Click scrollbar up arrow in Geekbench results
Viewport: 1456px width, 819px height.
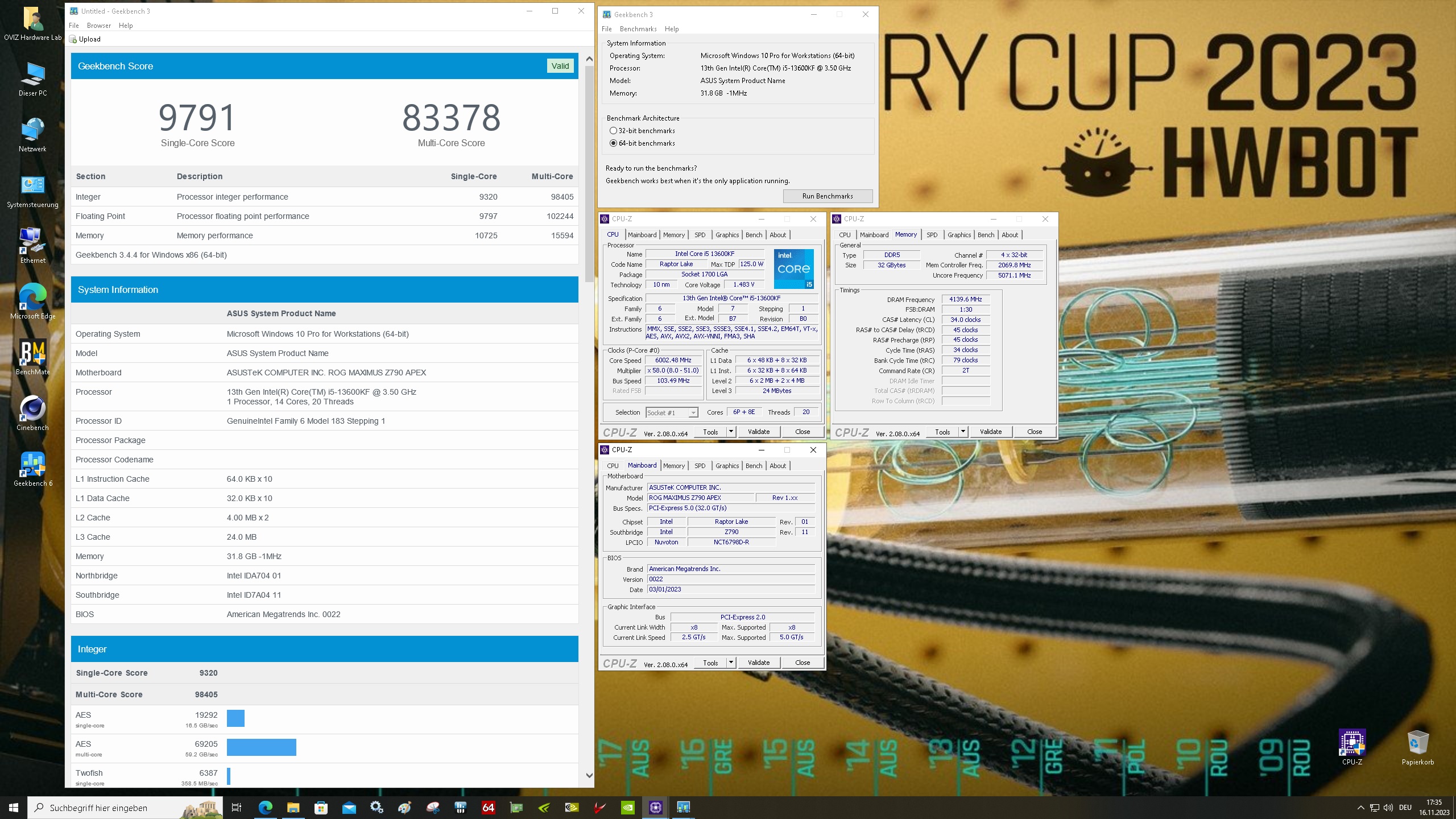click(x=589, y=59)
